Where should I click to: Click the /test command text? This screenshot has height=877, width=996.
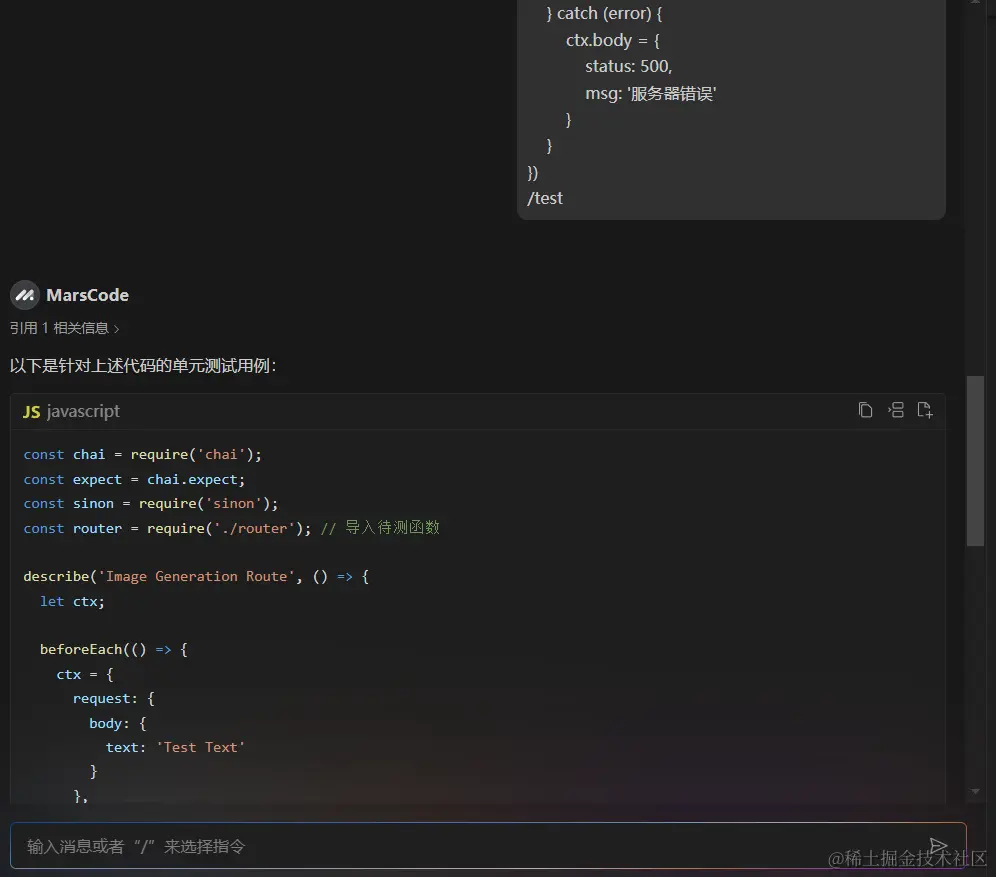[x=545, y=198]
